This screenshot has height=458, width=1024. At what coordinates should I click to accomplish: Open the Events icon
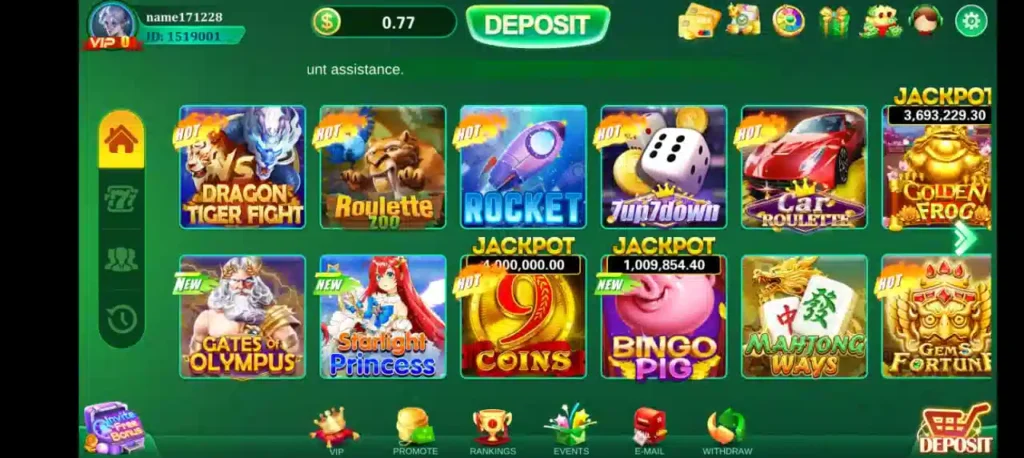click(x=570, y=431)
